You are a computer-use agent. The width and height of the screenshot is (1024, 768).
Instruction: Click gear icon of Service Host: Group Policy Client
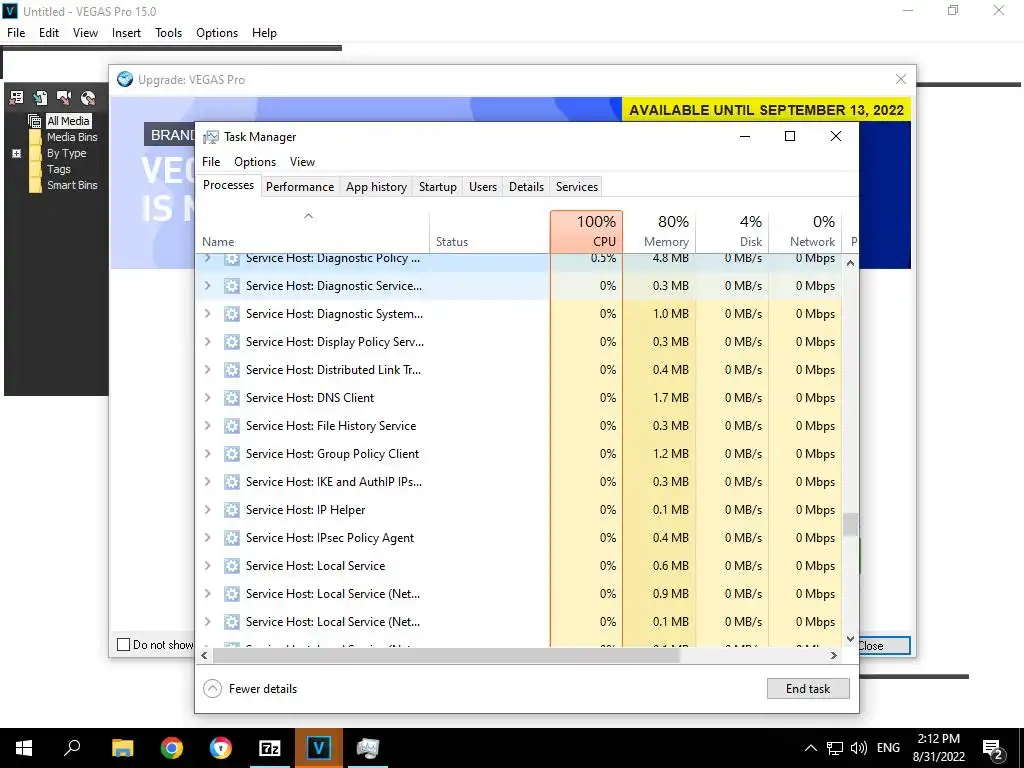coord(231,454)
